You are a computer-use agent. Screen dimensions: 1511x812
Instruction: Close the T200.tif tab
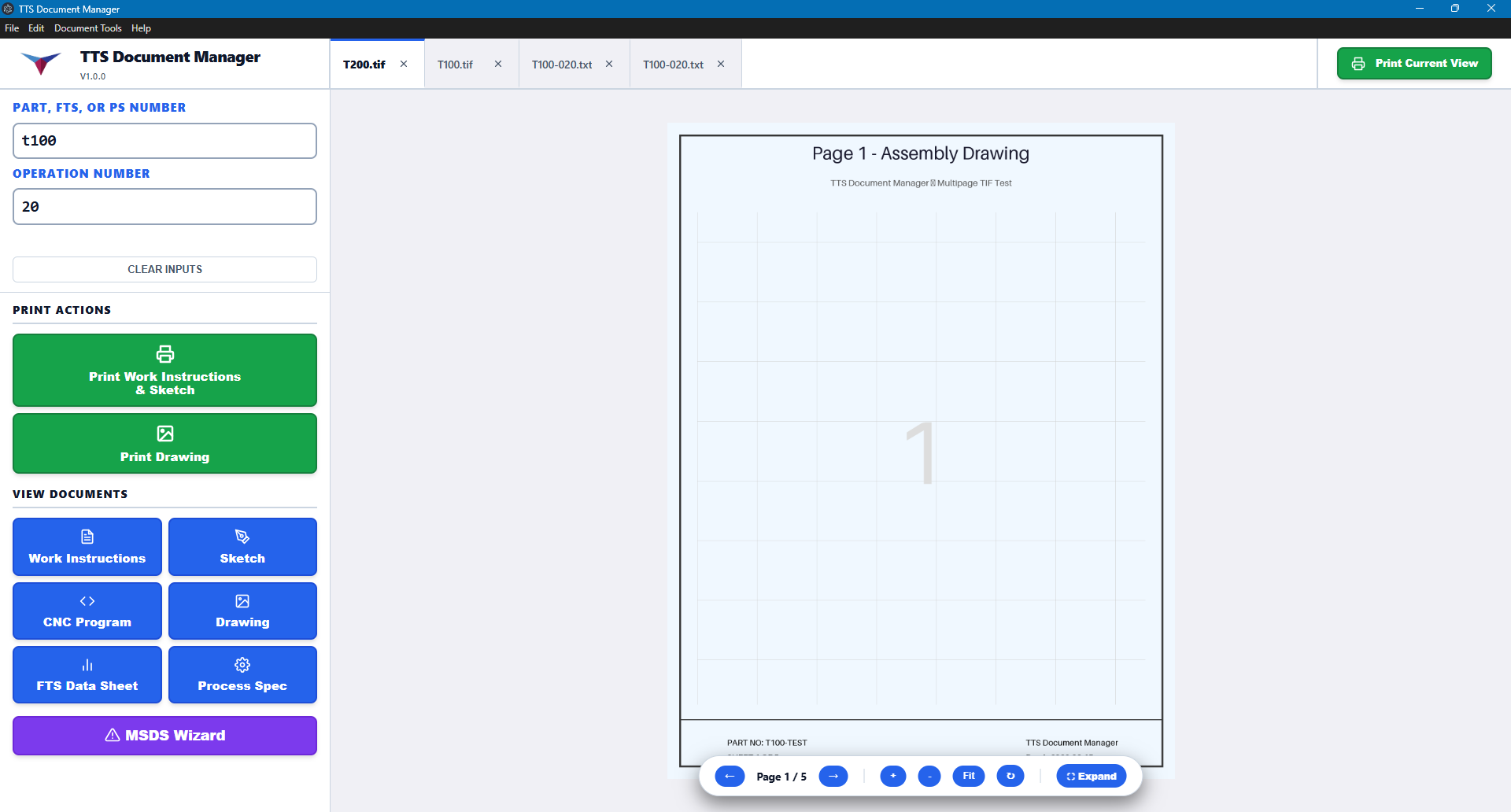click(x=404, y=65)
